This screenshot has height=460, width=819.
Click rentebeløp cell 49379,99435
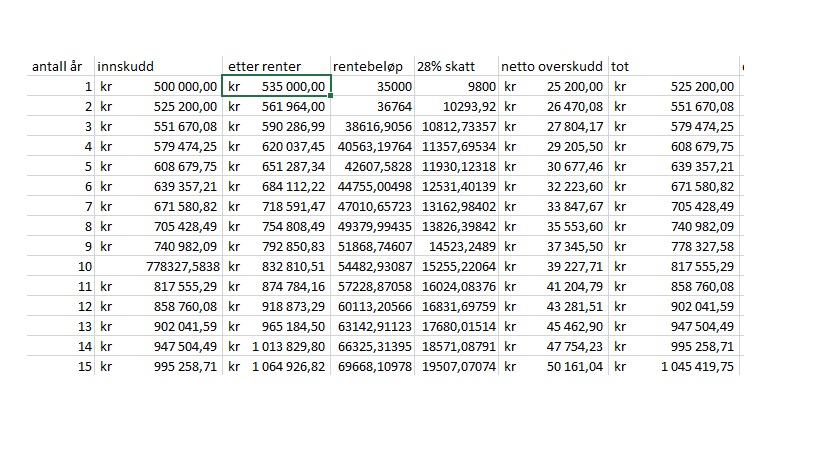click(372, 227)
